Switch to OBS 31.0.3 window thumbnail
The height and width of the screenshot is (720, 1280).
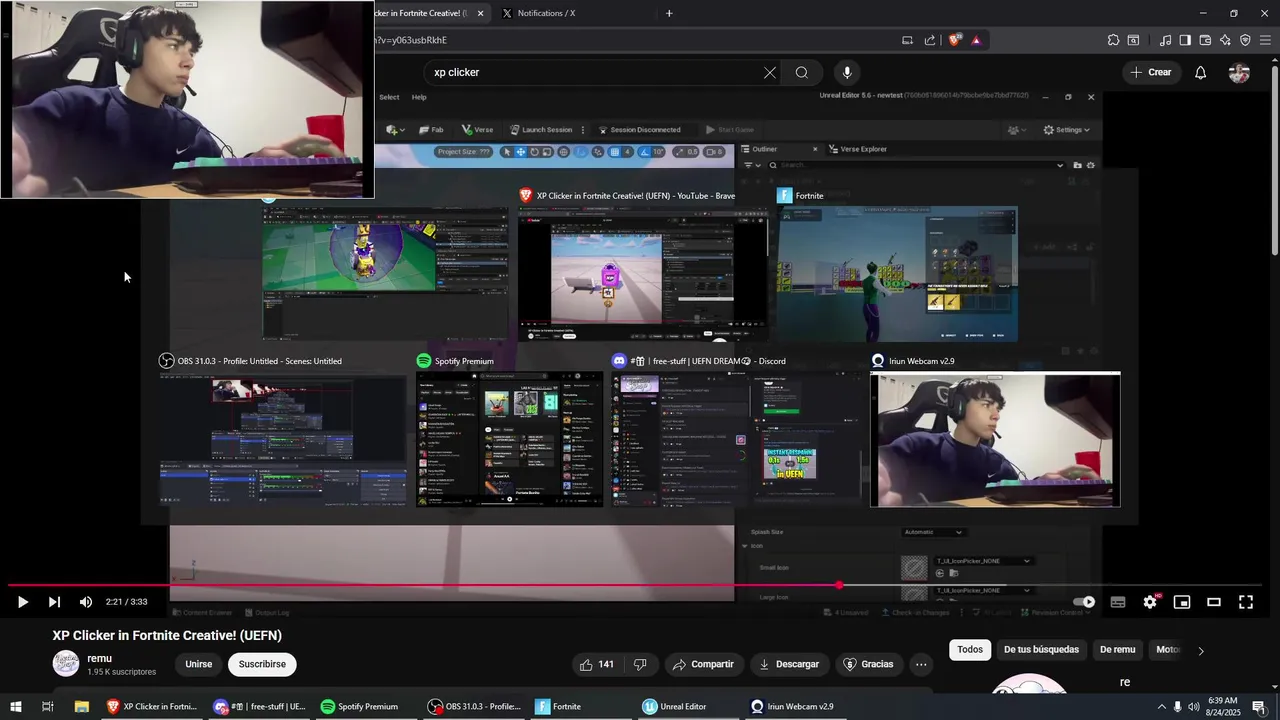pos(283,440)
